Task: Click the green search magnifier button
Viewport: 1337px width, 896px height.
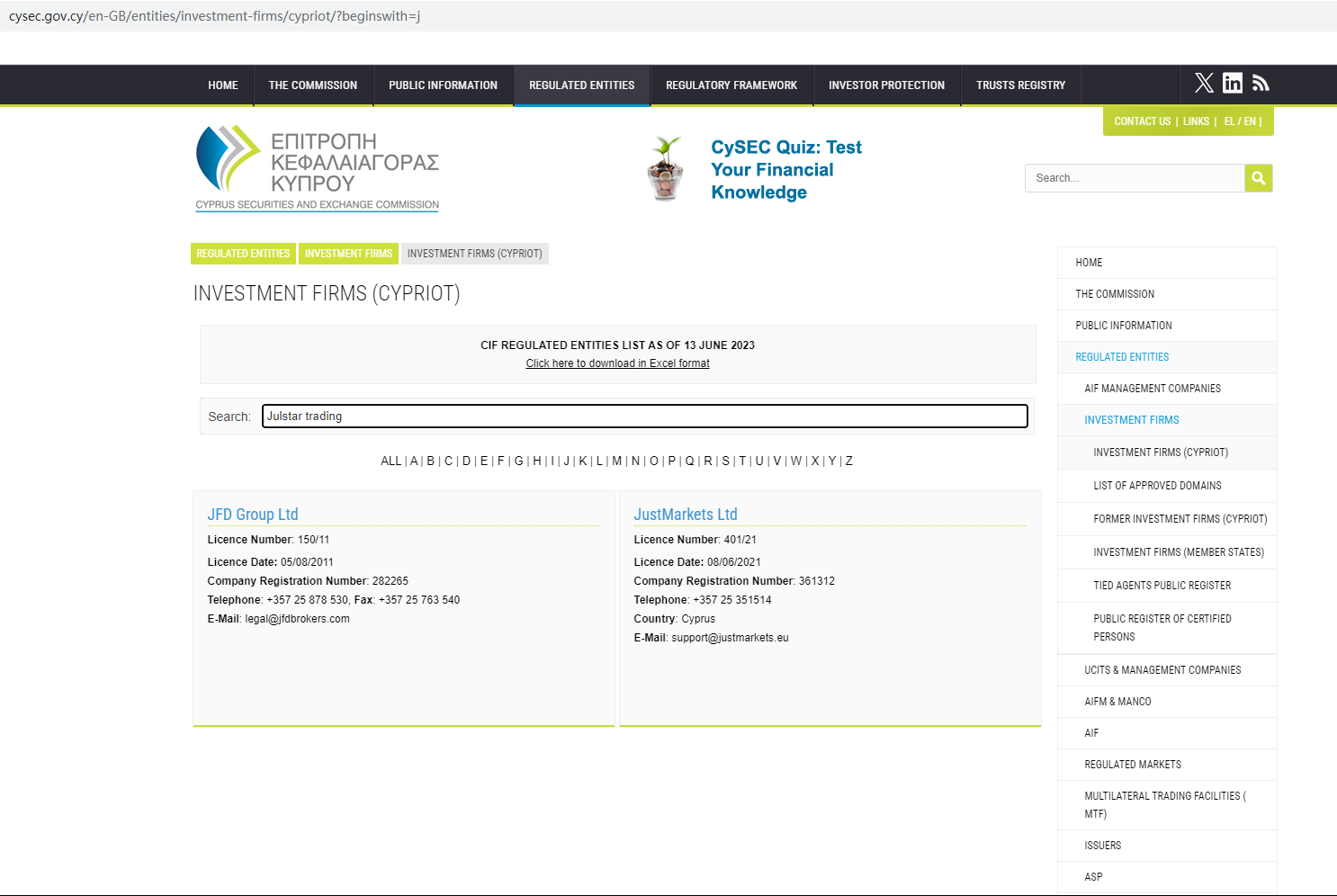Action: [1258, 178]
